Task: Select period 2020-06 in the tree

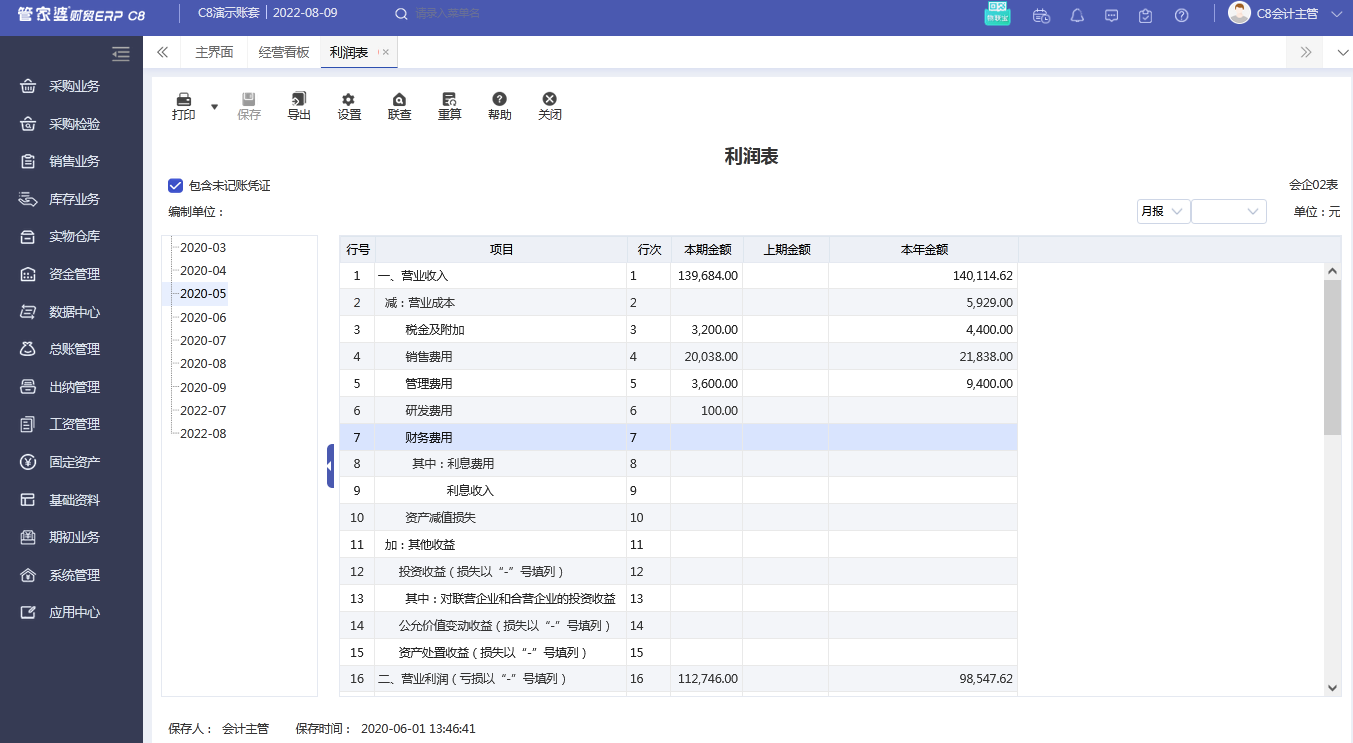Action: pos(203,317)
